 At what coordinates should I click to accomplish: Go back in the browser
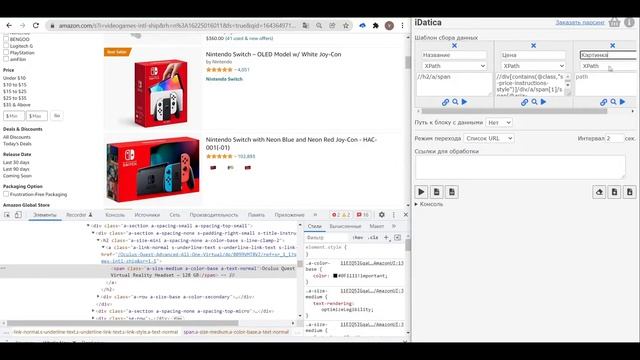(9, 25)
